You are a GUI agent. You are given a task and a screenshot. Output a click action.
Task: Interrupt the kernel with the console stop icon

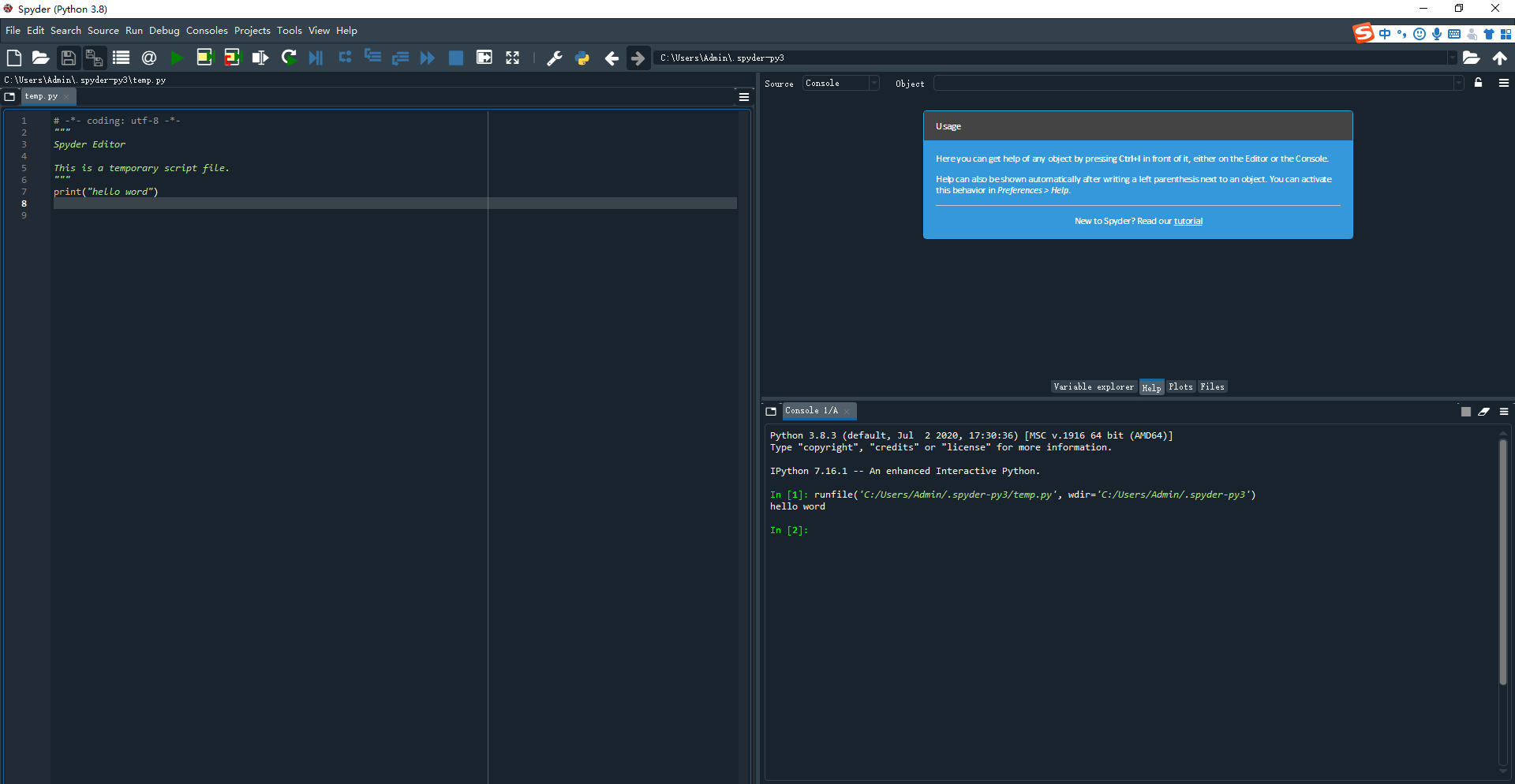click(x=1466, y=412)
